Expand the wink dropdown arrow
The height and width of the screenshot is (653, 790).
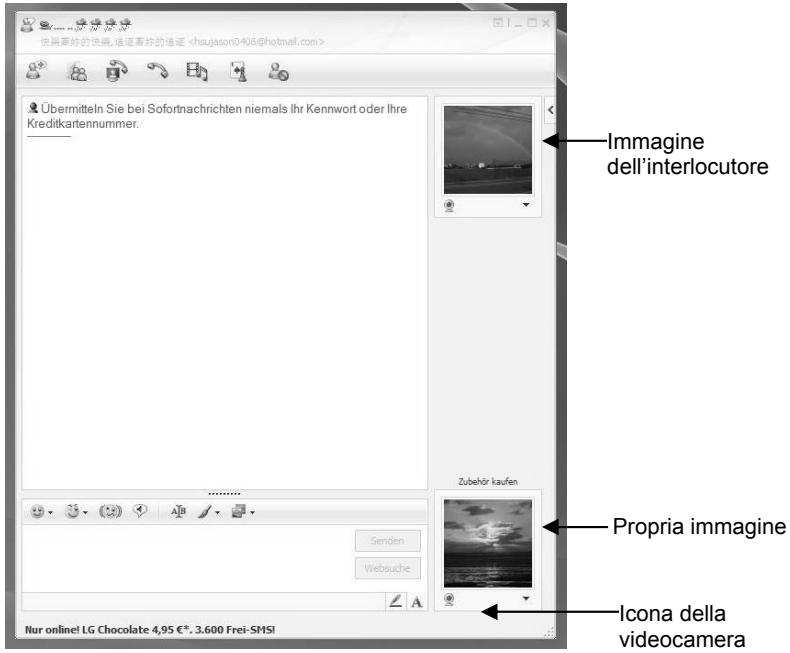pyautogui.click(x=85, y=513)
